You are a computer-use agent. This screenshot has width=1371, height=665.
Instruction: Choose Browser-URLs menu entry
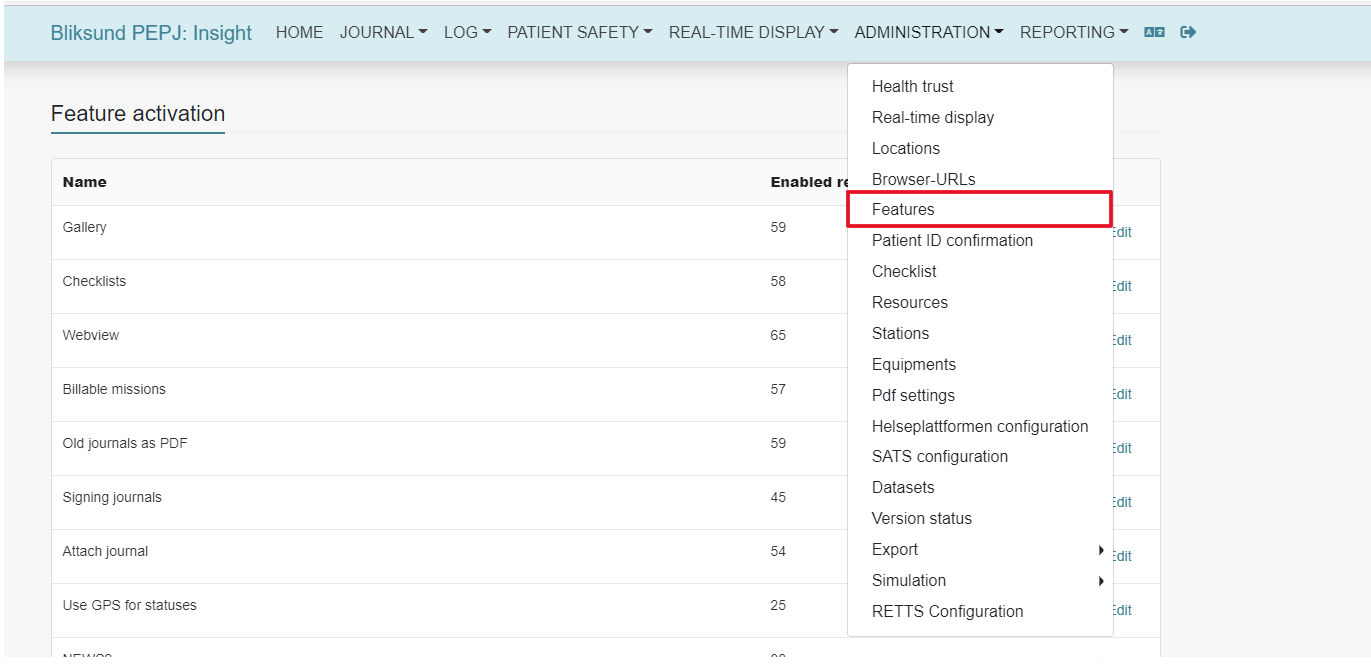click(x=980, y=179)
